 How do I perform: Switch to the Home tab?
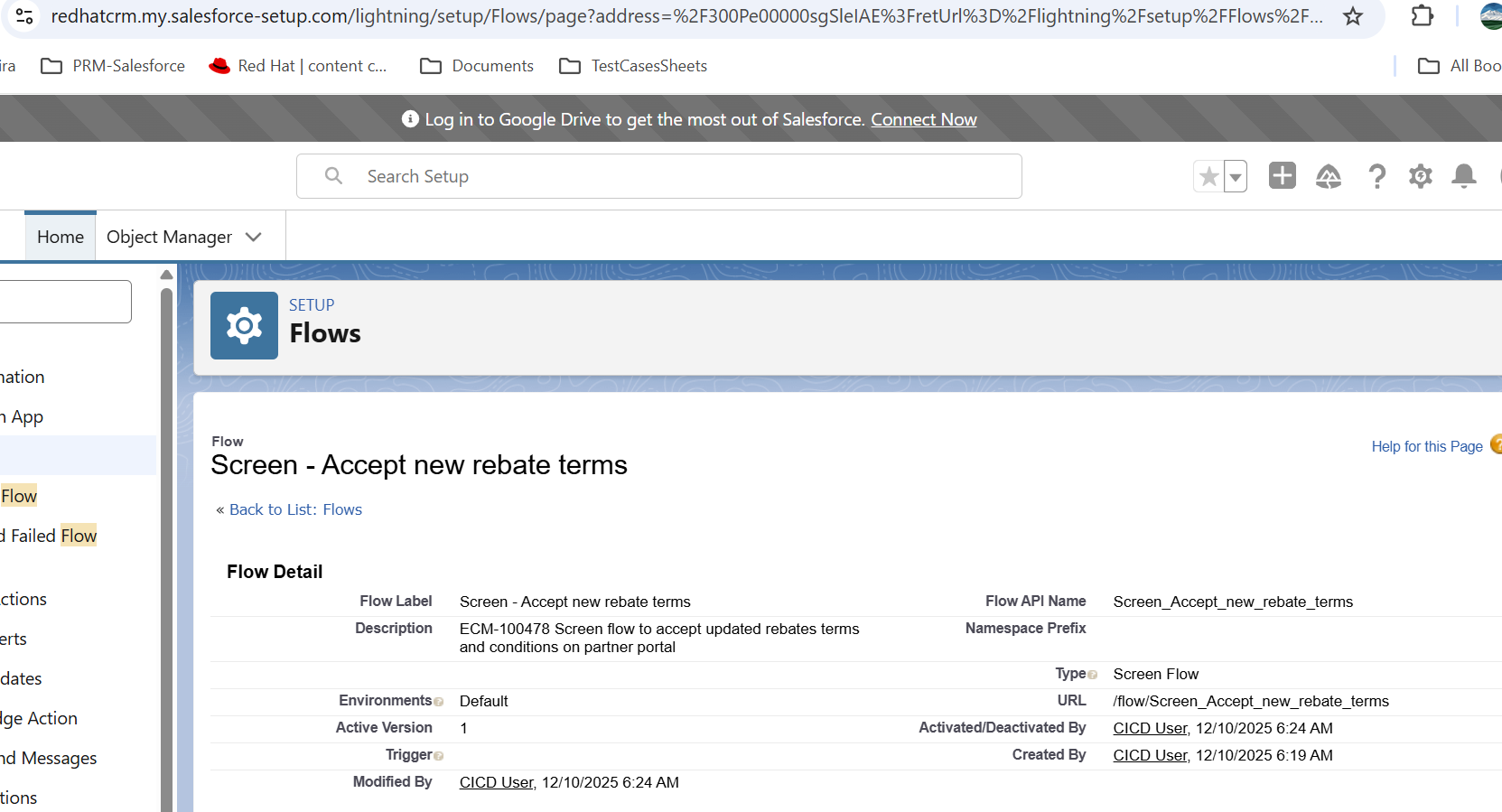click(61, 237)
